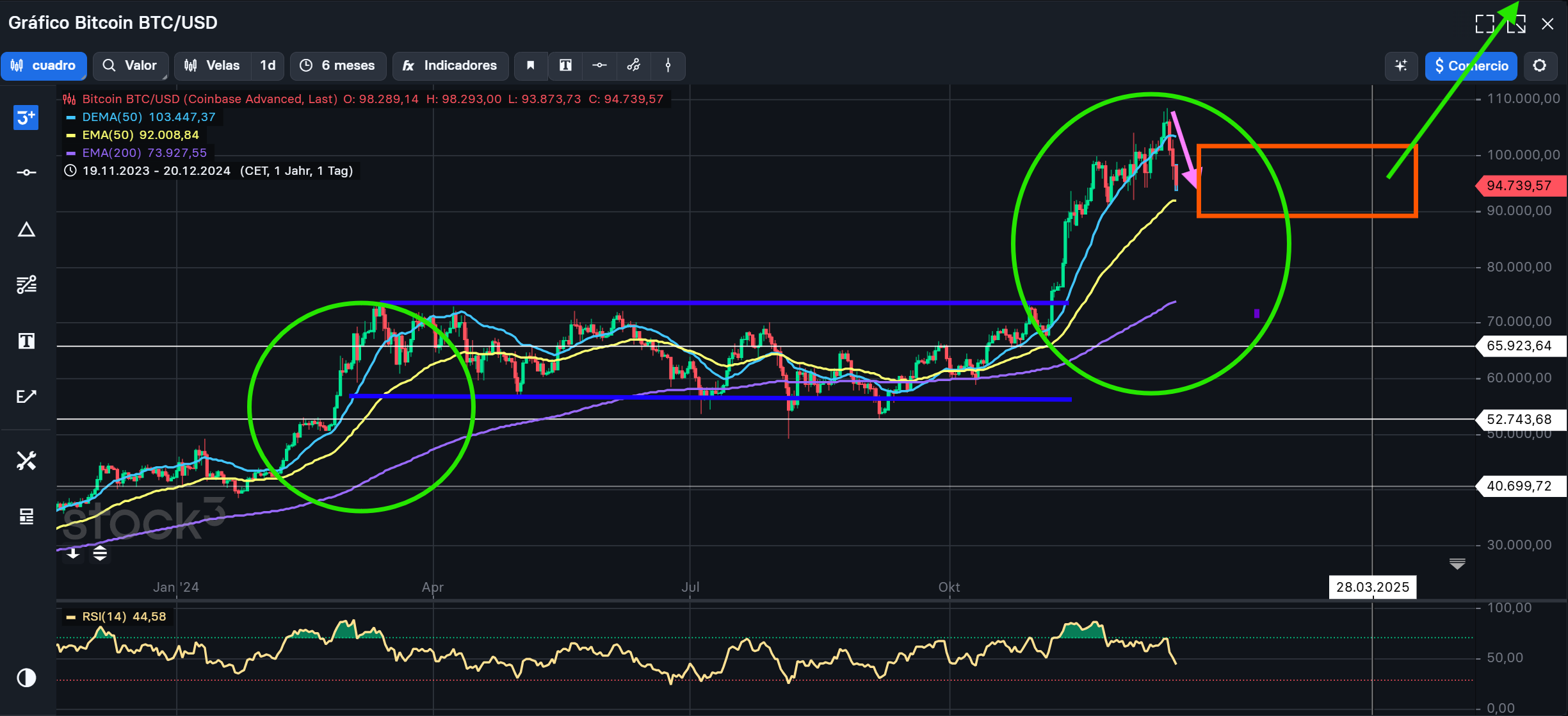1568x716 pixels.
Task: Select the line drawing tool in sidebar
Action: (x=26, y=172)
